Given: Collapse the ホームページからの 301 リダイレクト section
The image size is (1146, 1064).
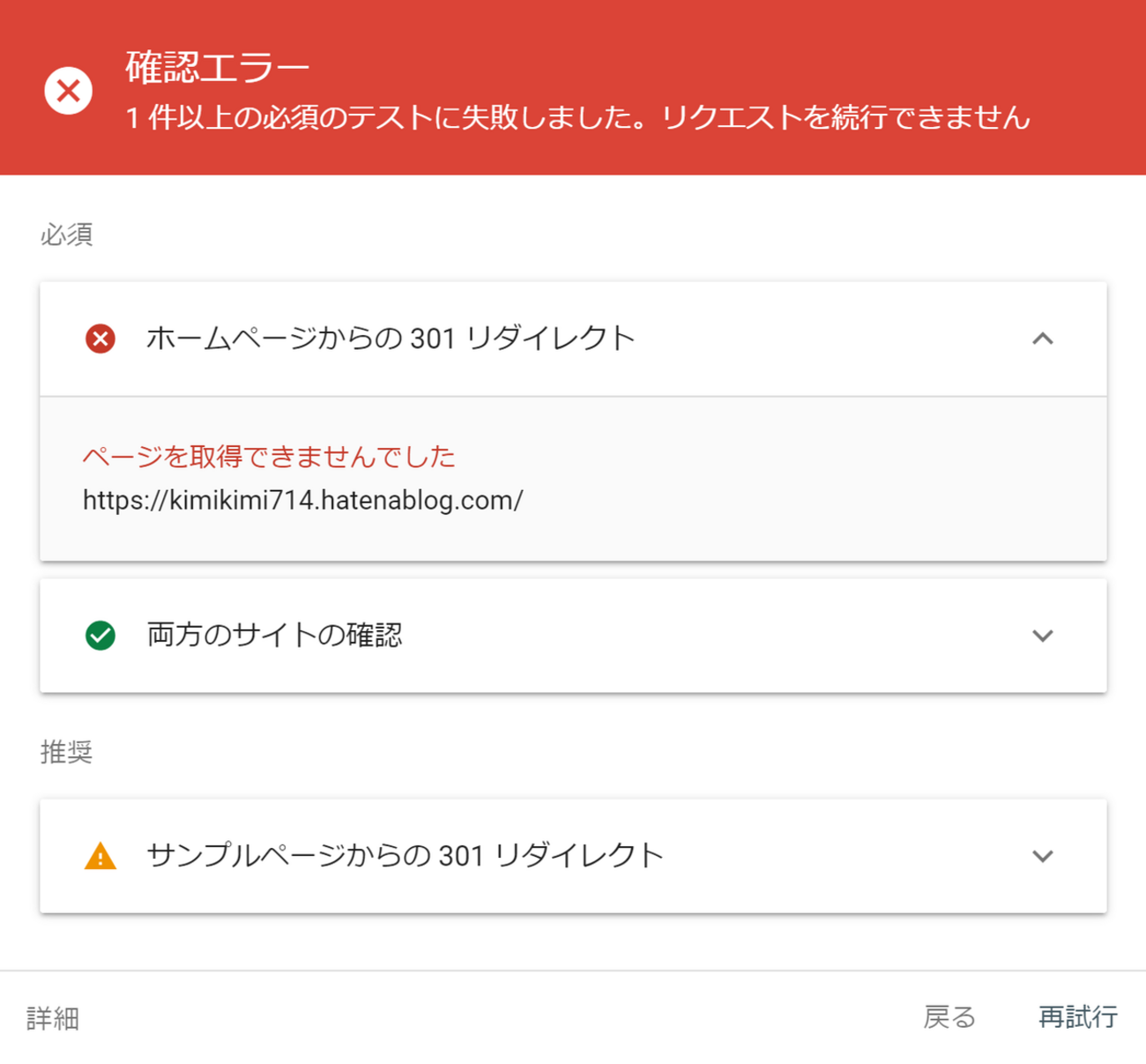Looking at the screenshot, I should point(1043,339).
